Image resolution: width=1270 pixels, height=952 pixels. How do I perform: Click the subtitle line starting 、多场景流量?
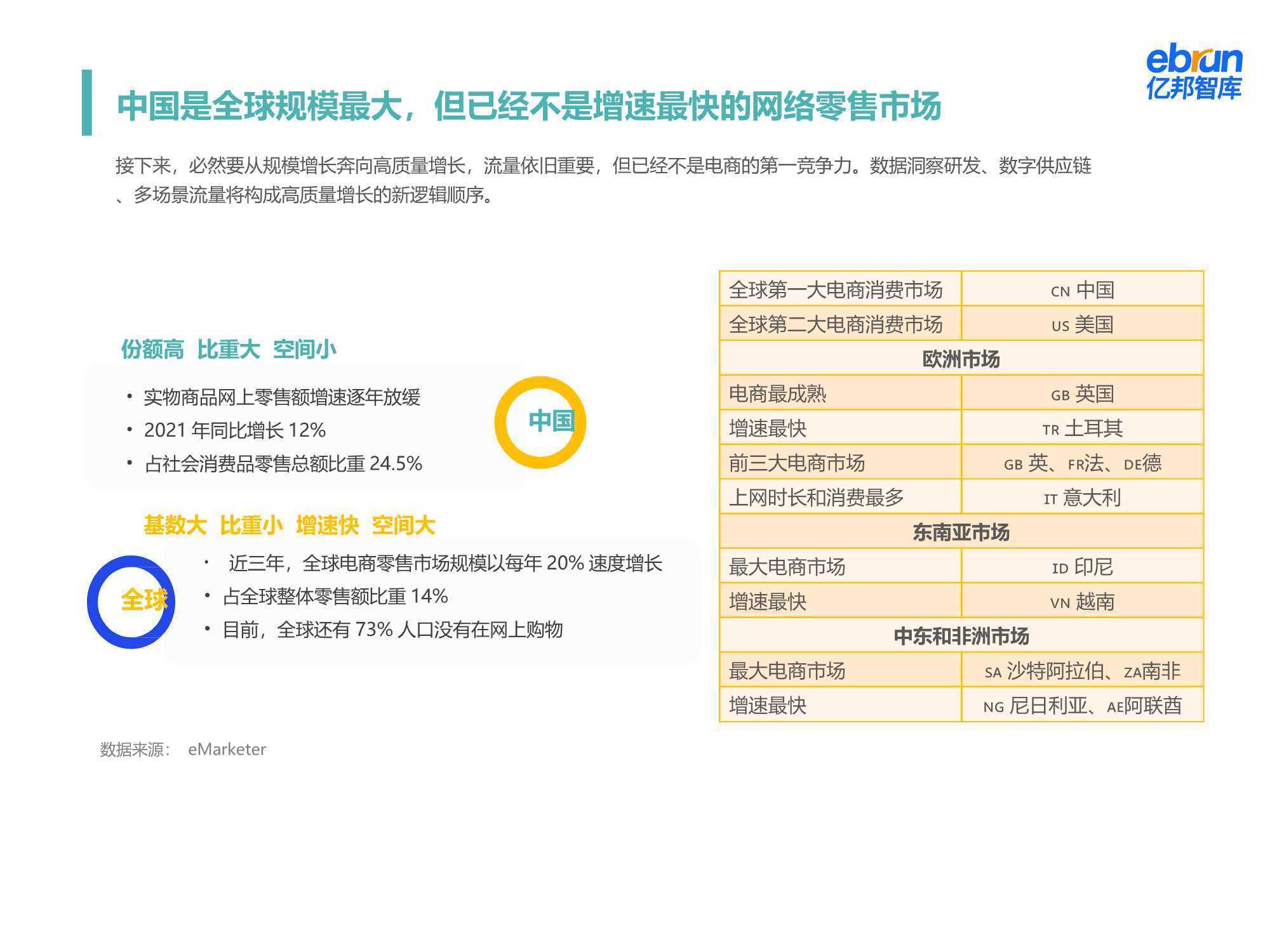click(305, 195)
